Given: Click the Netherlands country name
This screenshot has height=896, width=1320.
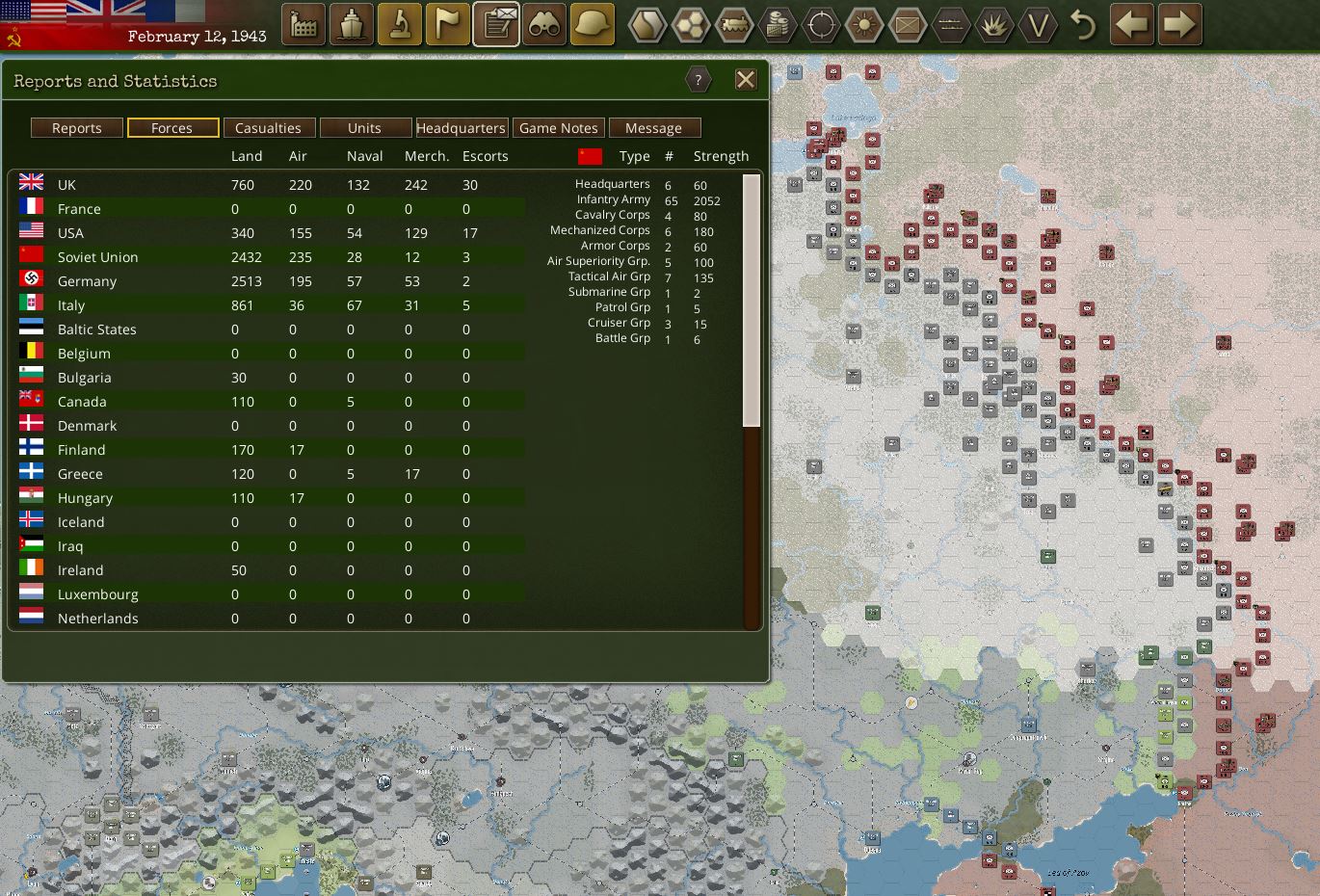Looking at the screenshot, I should pyautogui.click(x=97, y=619).
